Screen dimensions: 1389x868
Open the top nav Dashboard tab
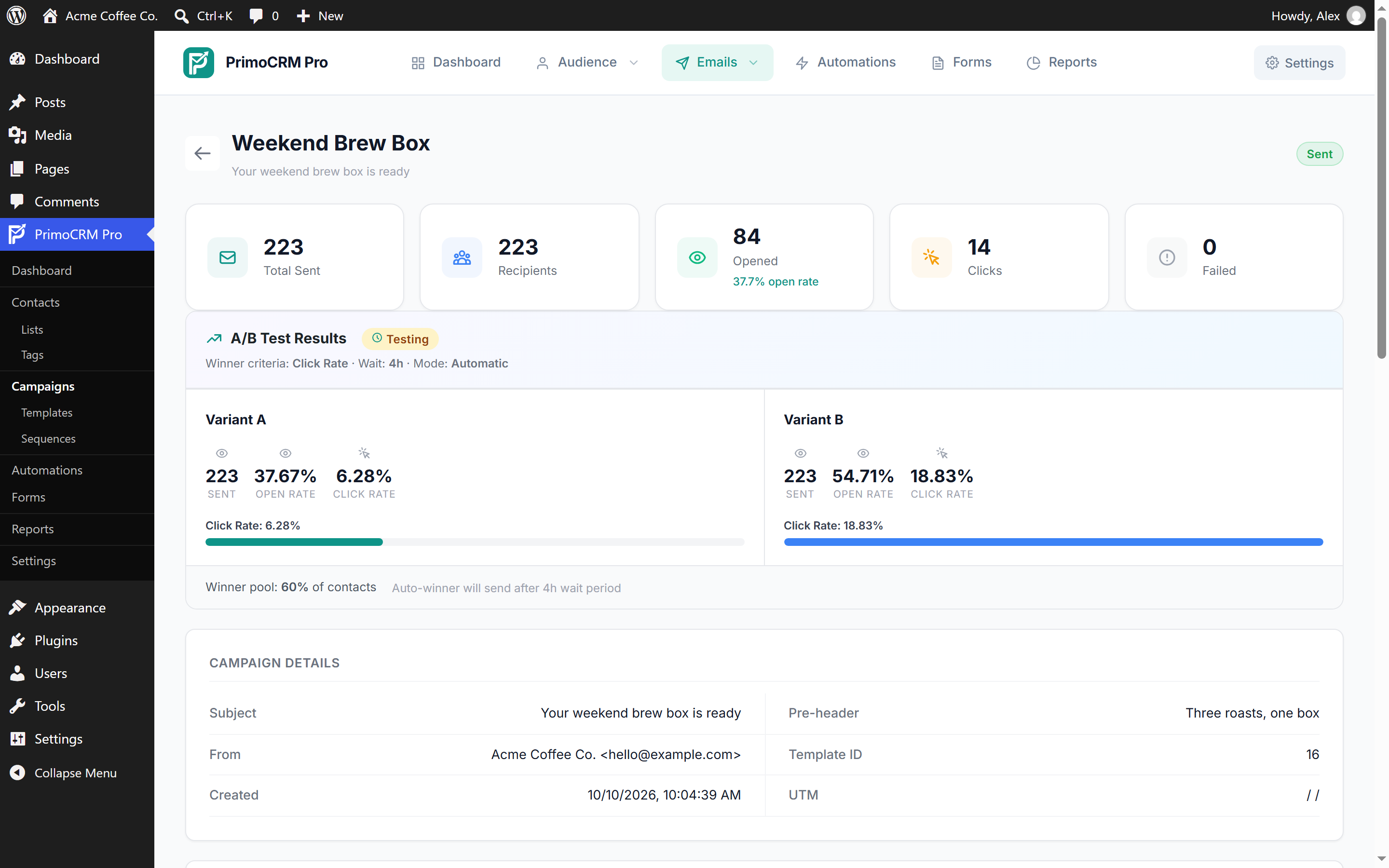[x=456, y=62]
